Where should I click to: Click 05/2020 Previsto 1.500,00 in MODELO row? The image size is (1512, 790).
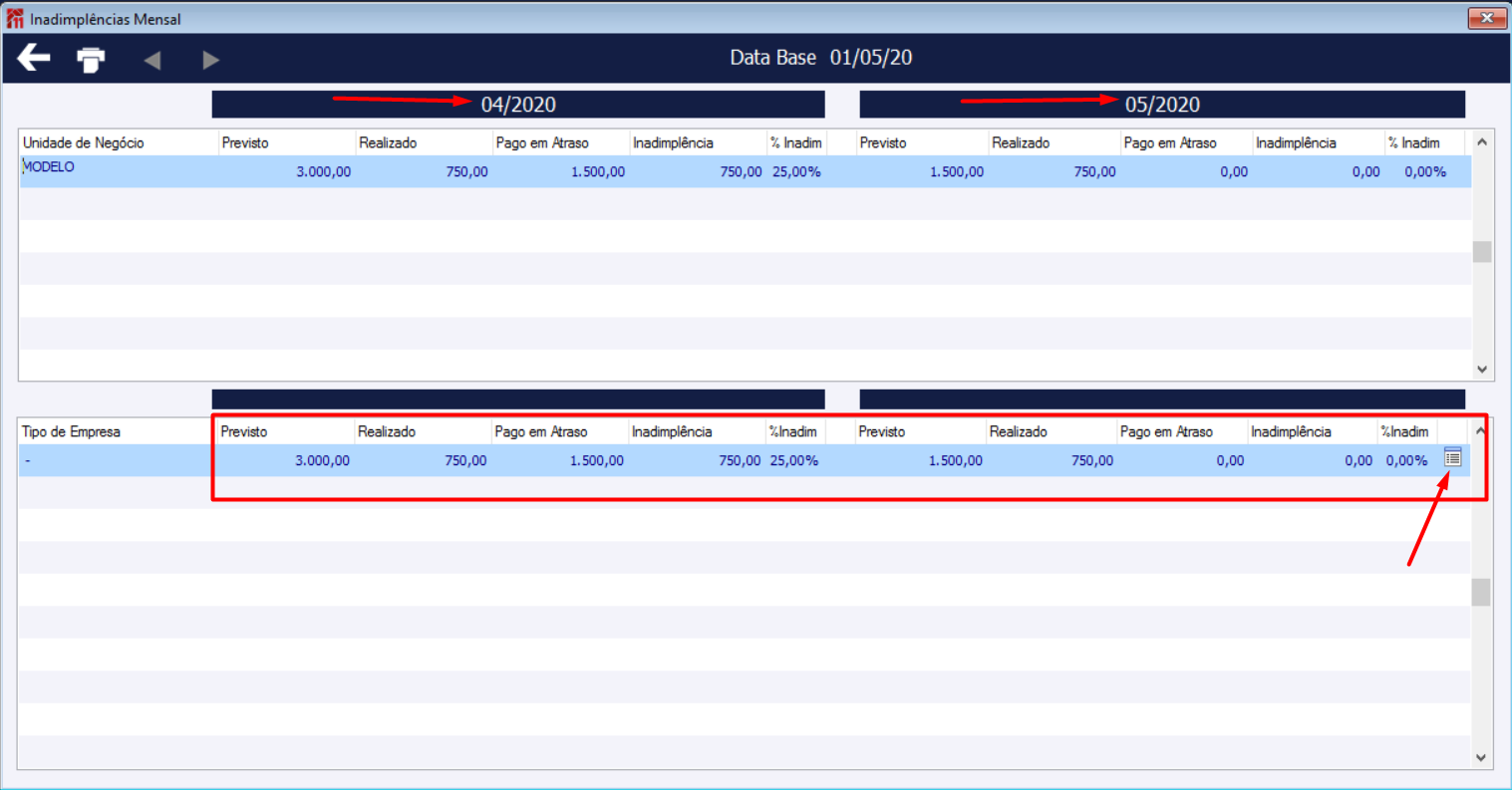tap(957, 171)
